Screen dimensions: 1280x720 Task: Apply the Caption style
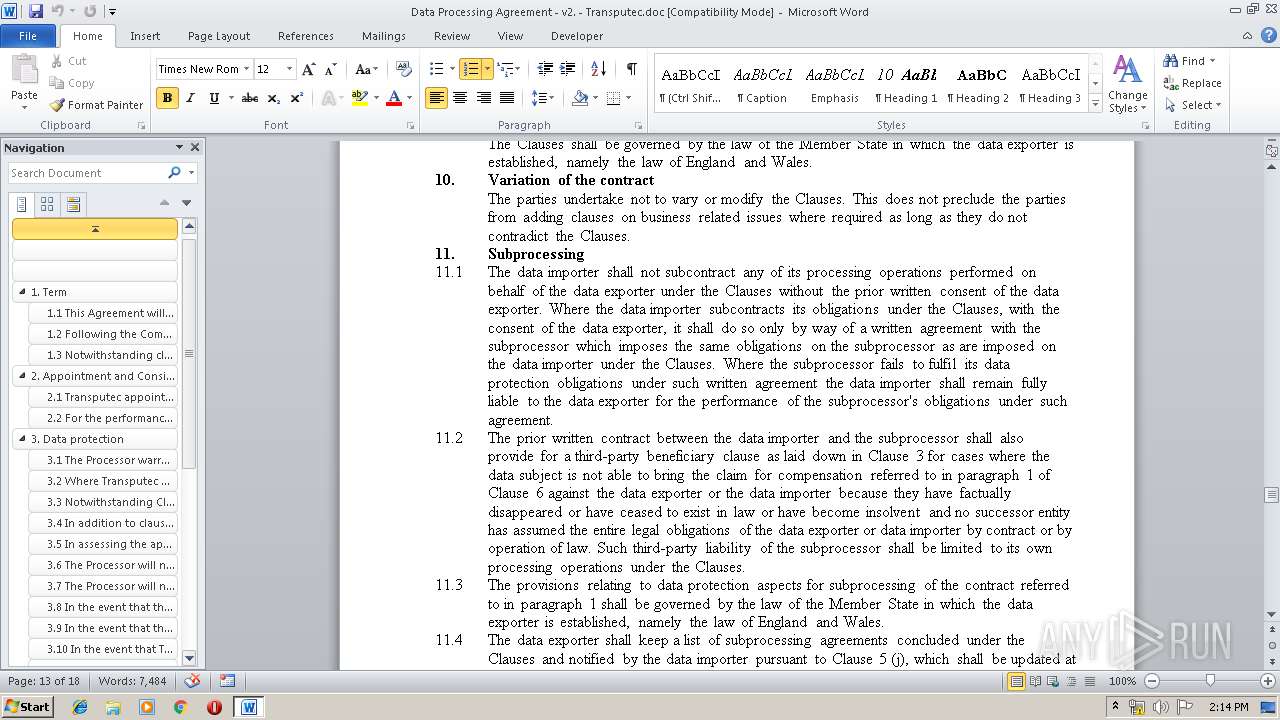pos(763,85)
